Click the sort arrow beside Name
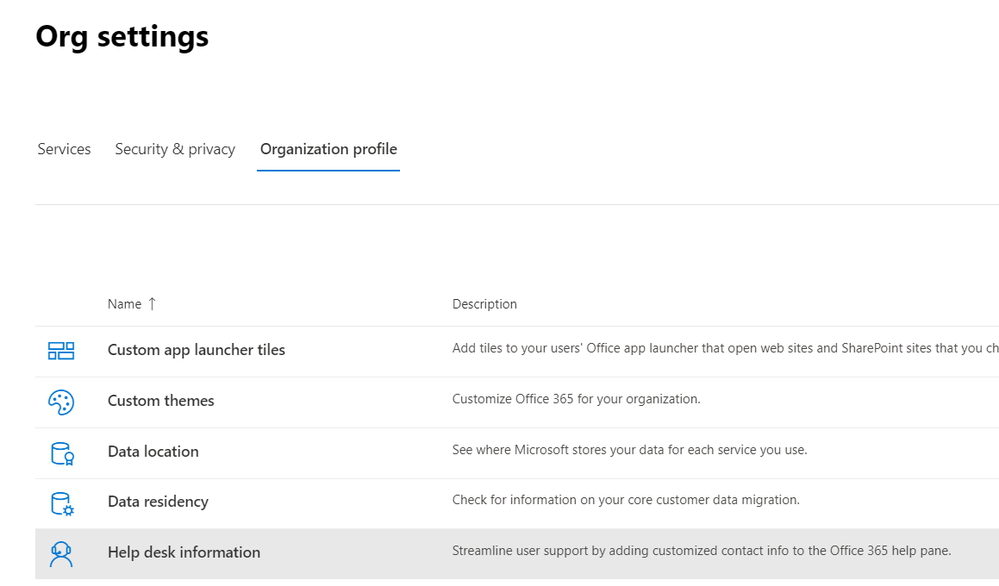 [x=152, y=304]
